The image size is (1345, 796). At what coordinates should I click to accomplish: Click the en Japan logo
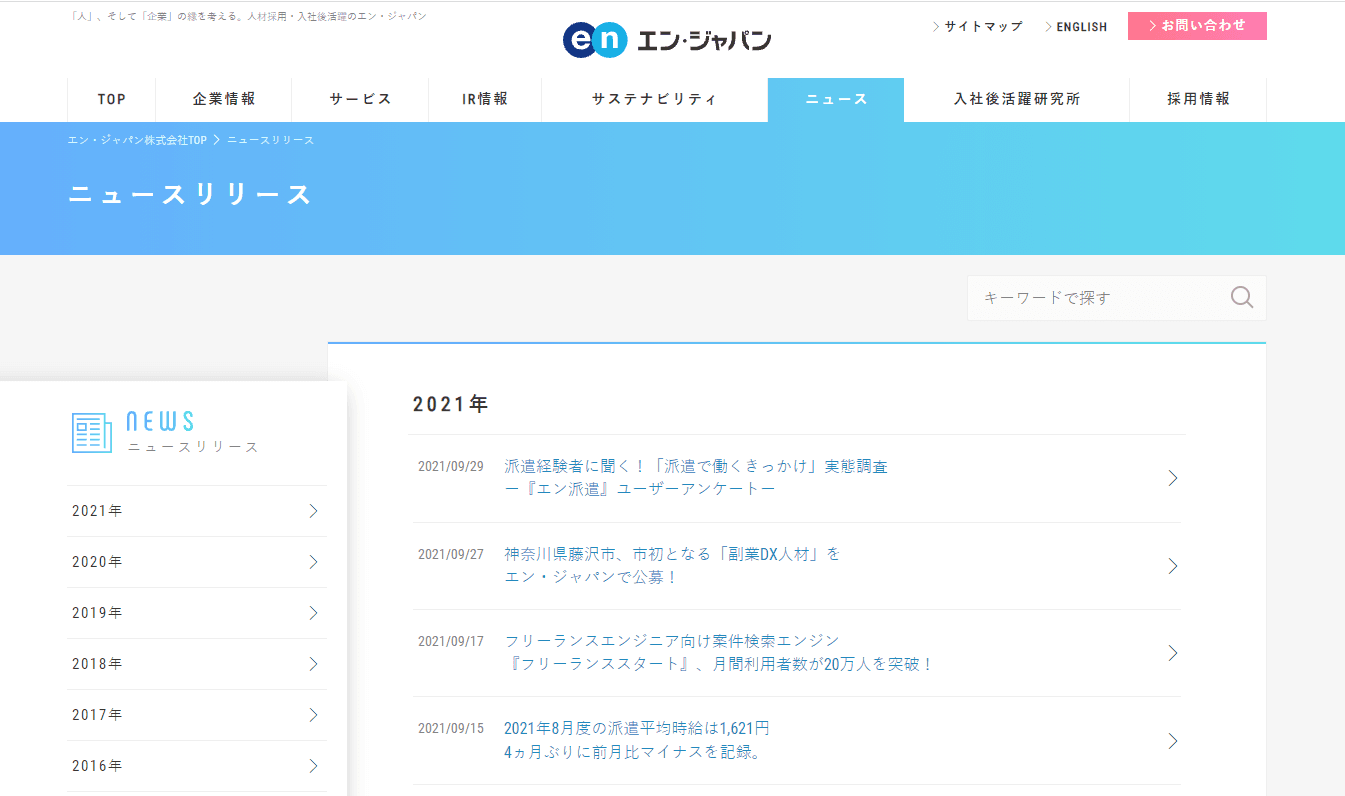coord(667,40)
